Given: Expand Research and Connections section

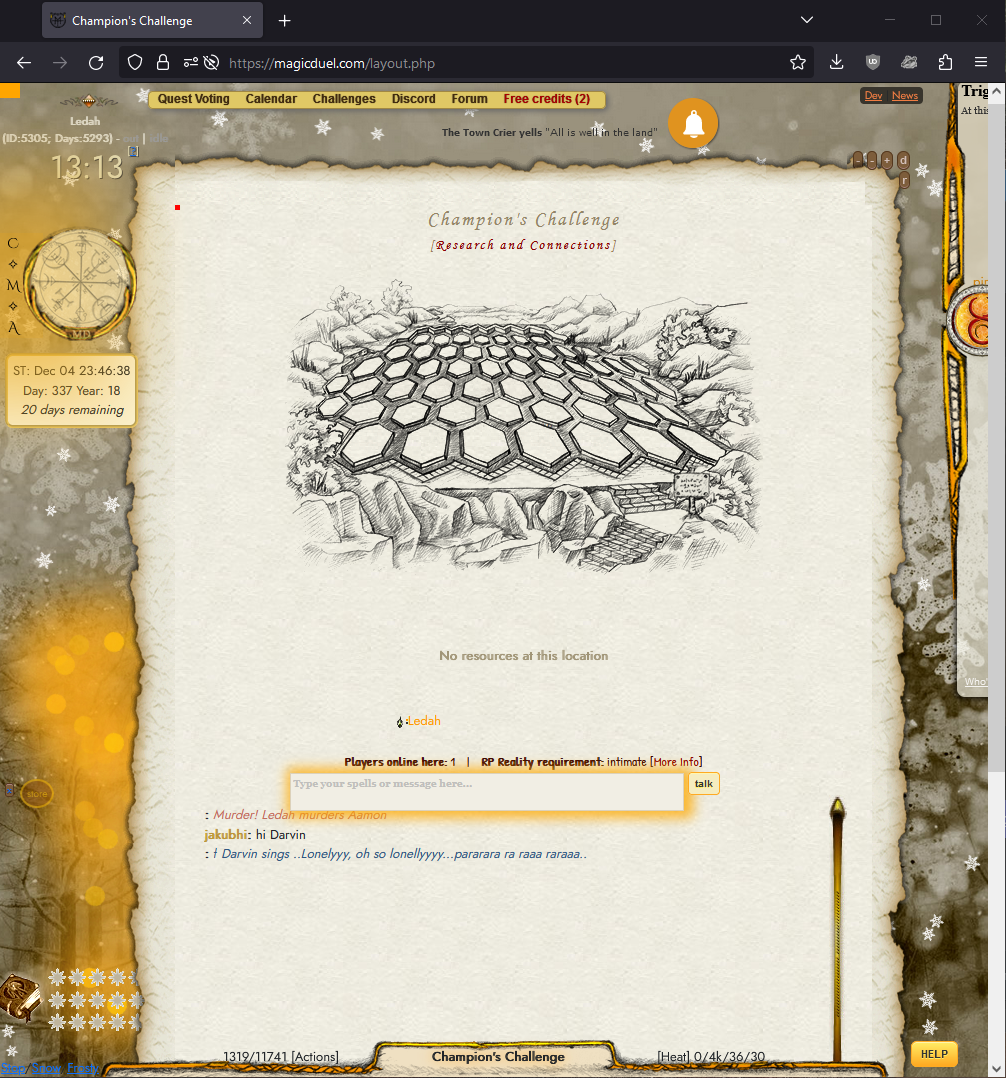Looking at the screenshot, I should (523, 245).
